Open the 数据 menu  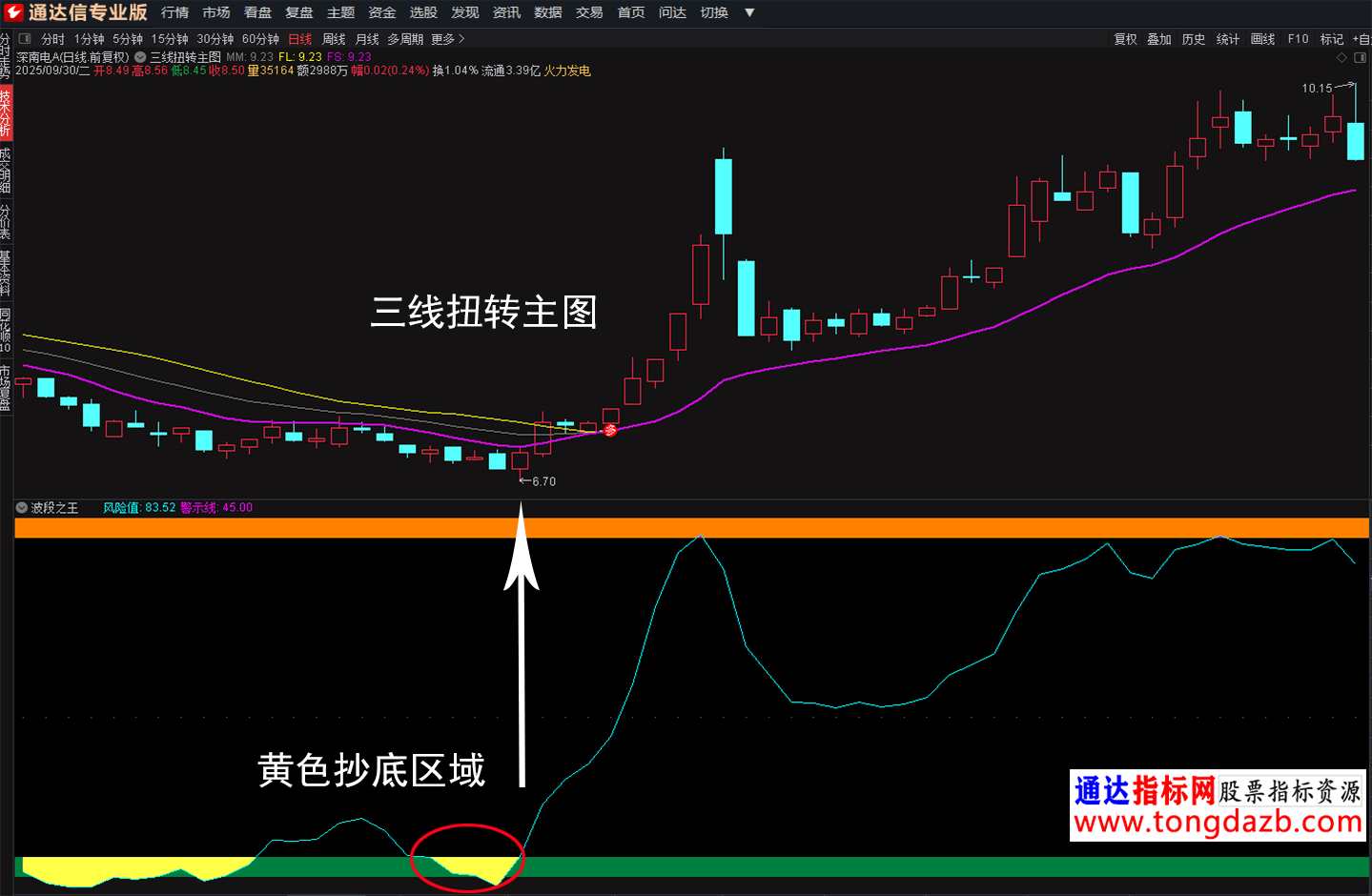pyautogui.click(x=548, y=12)
